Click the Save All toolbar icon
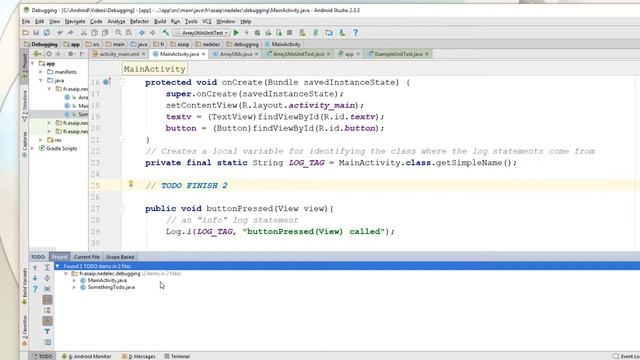Image resolution: width=640 pixels, height=360 pixels. 36,33
